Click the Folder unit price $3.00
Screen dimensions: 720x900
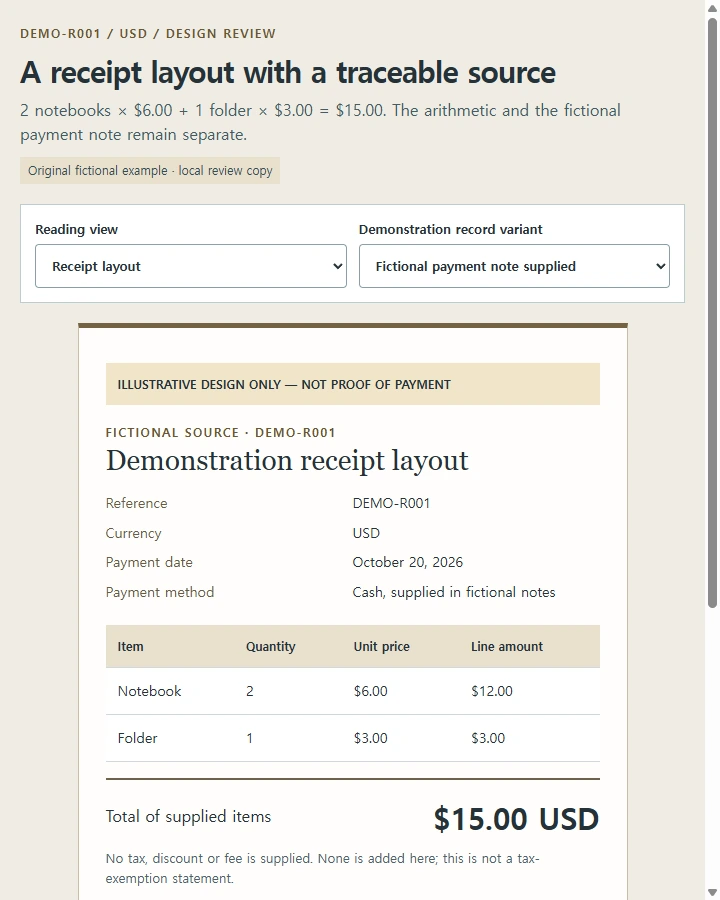coord(370,738)
